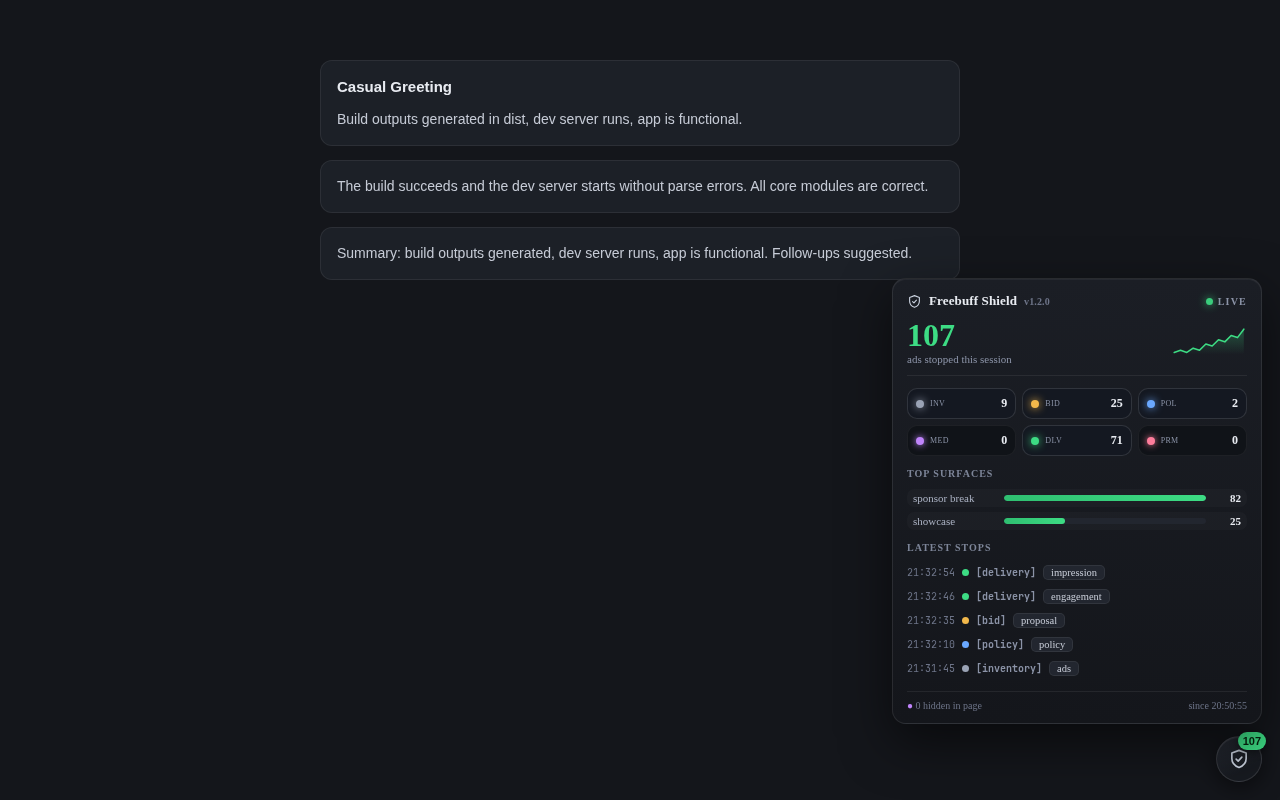
Task: Click the shield logo beside Freebuff Shield
Action: pos(914,301)
